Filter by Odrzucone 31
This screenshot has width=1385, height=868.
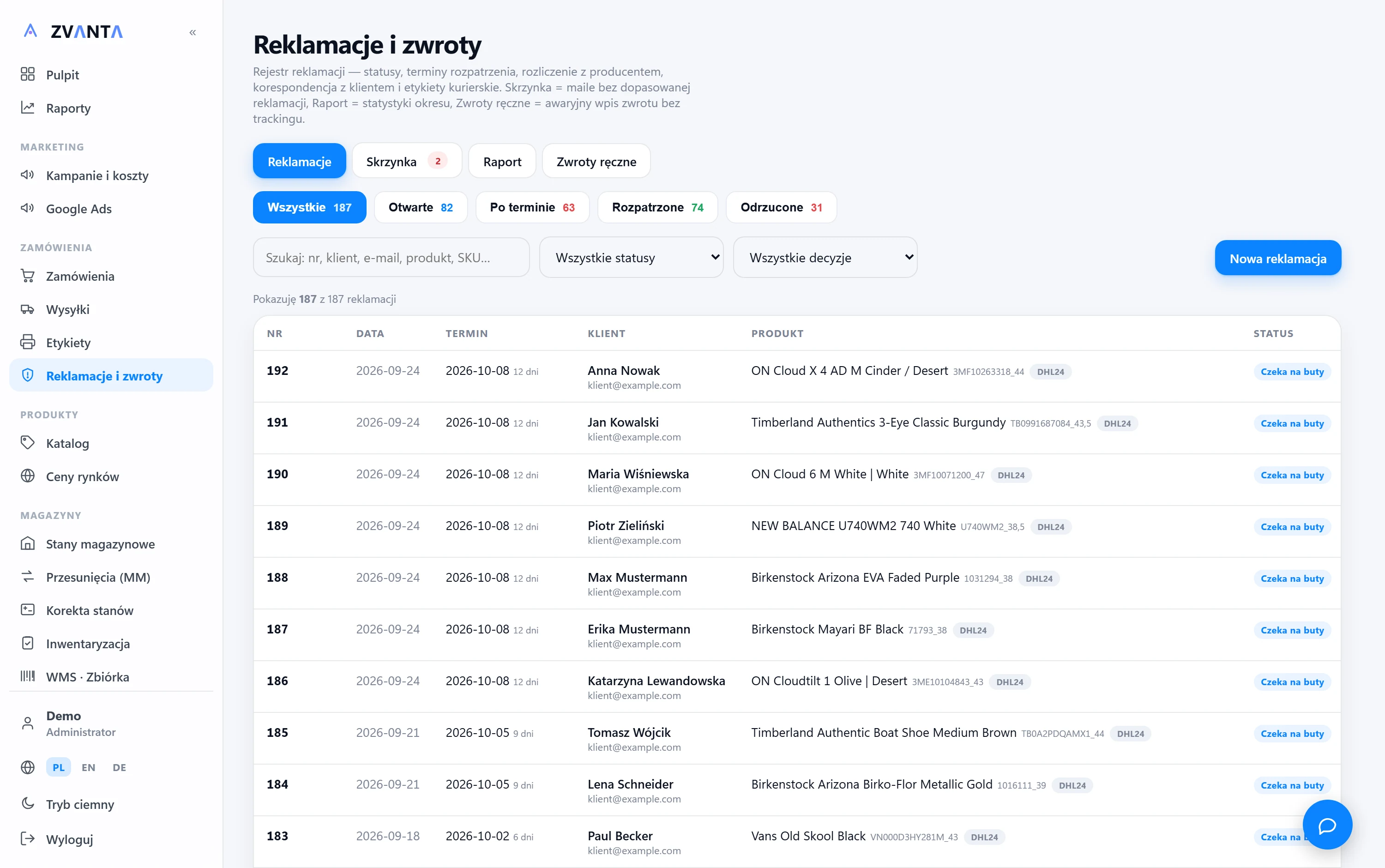click(x=781, y=207)
